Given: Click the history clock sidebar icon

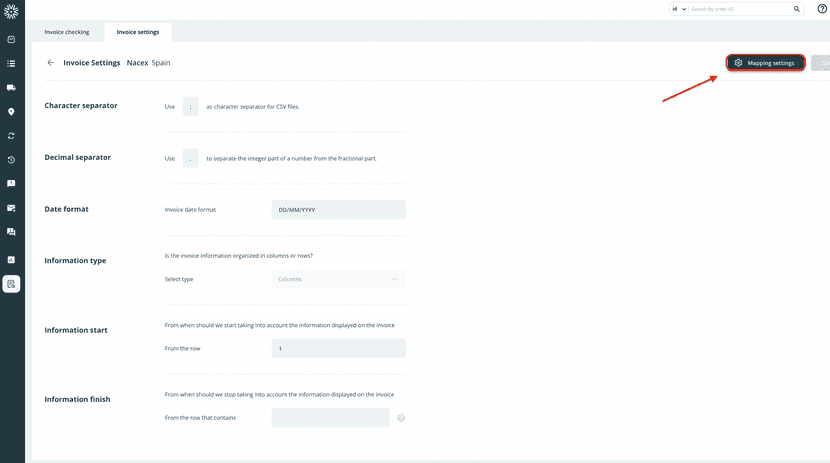Looking at the screenshot, I should [12, 160].
